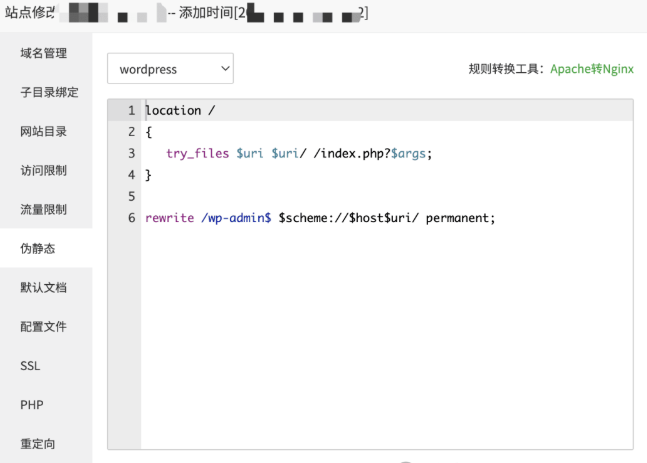
Task: Open the PHP settings tab
Action: point(31,405)
